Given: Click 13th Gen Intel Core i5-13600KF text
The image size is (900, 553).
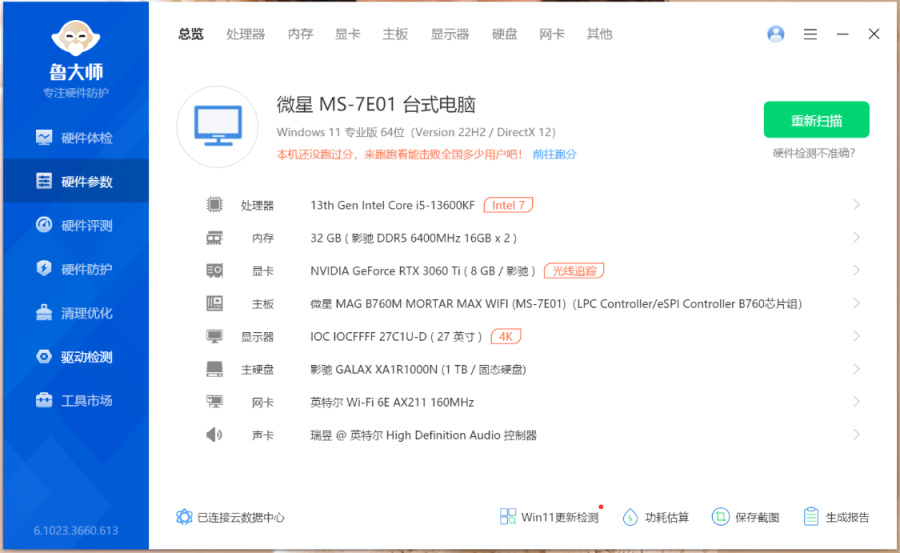Looking at the screenshot, I should point(393,205).
